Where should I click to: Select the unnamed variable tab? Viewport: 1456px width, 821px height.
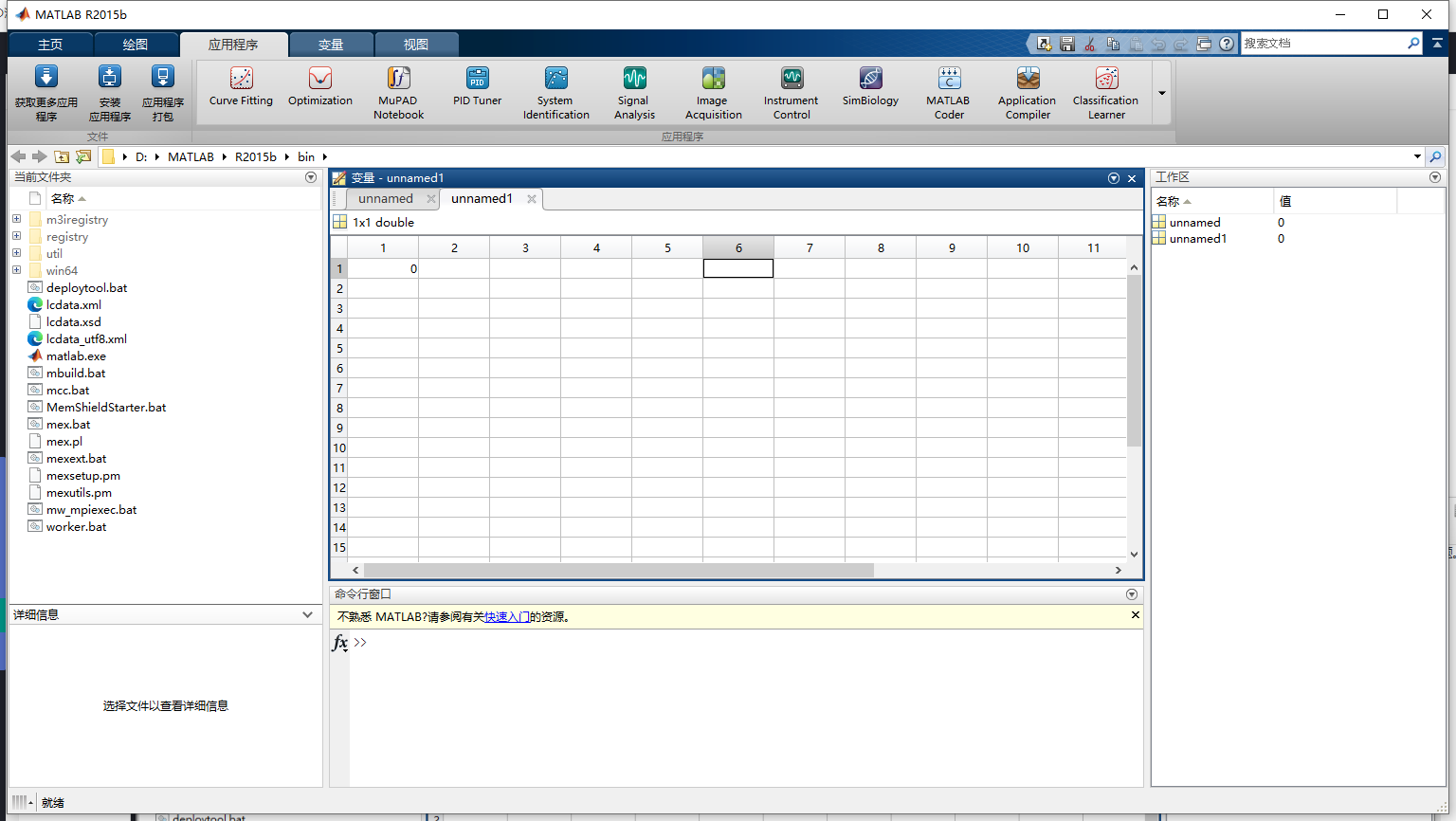point(384,198)
